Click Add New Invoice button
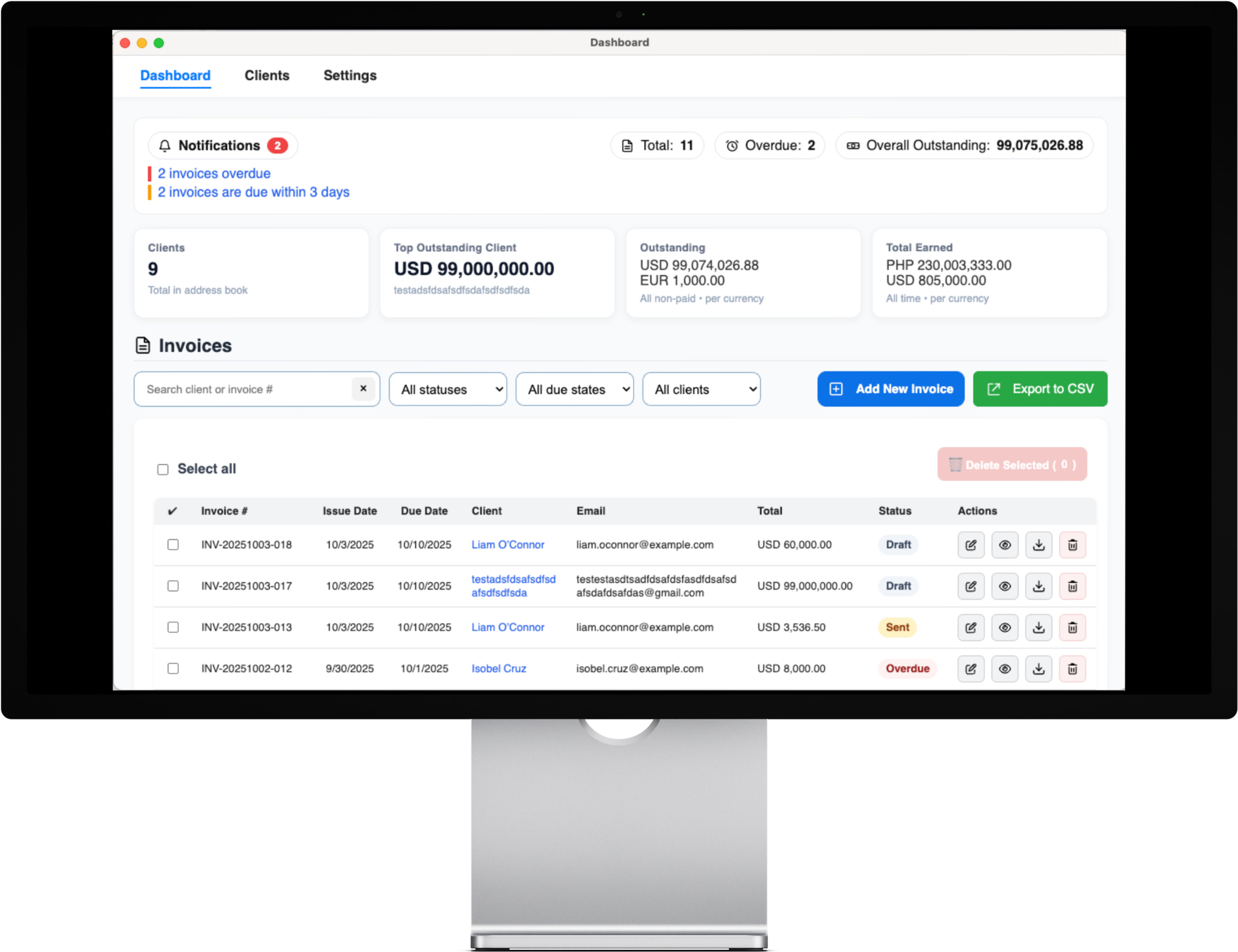Viewport: 1238px width, 952px height. tap(890, 389)
